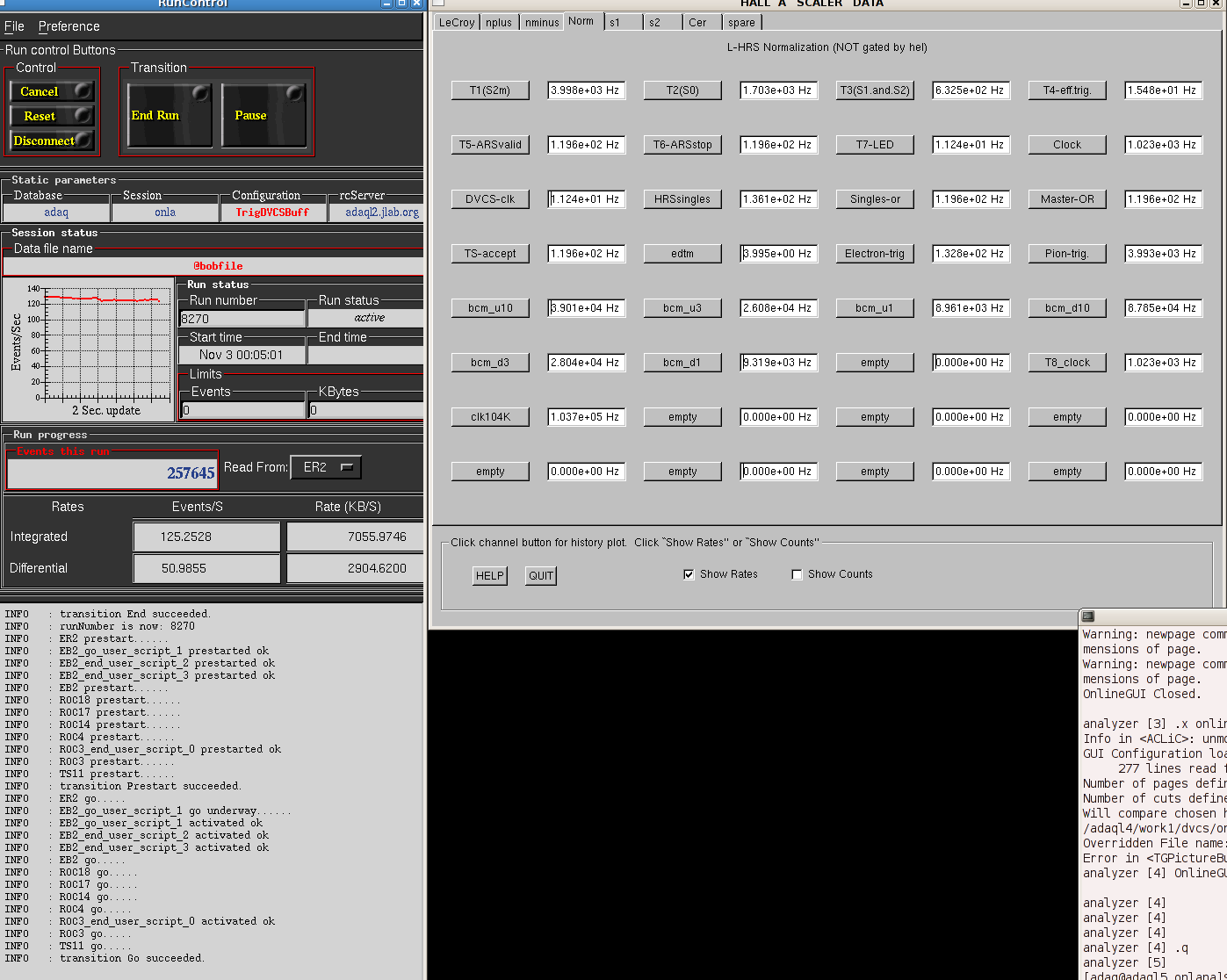Click Integrated Events/S value 125.2528
The image size is (1227, 980).
(207, 537)
